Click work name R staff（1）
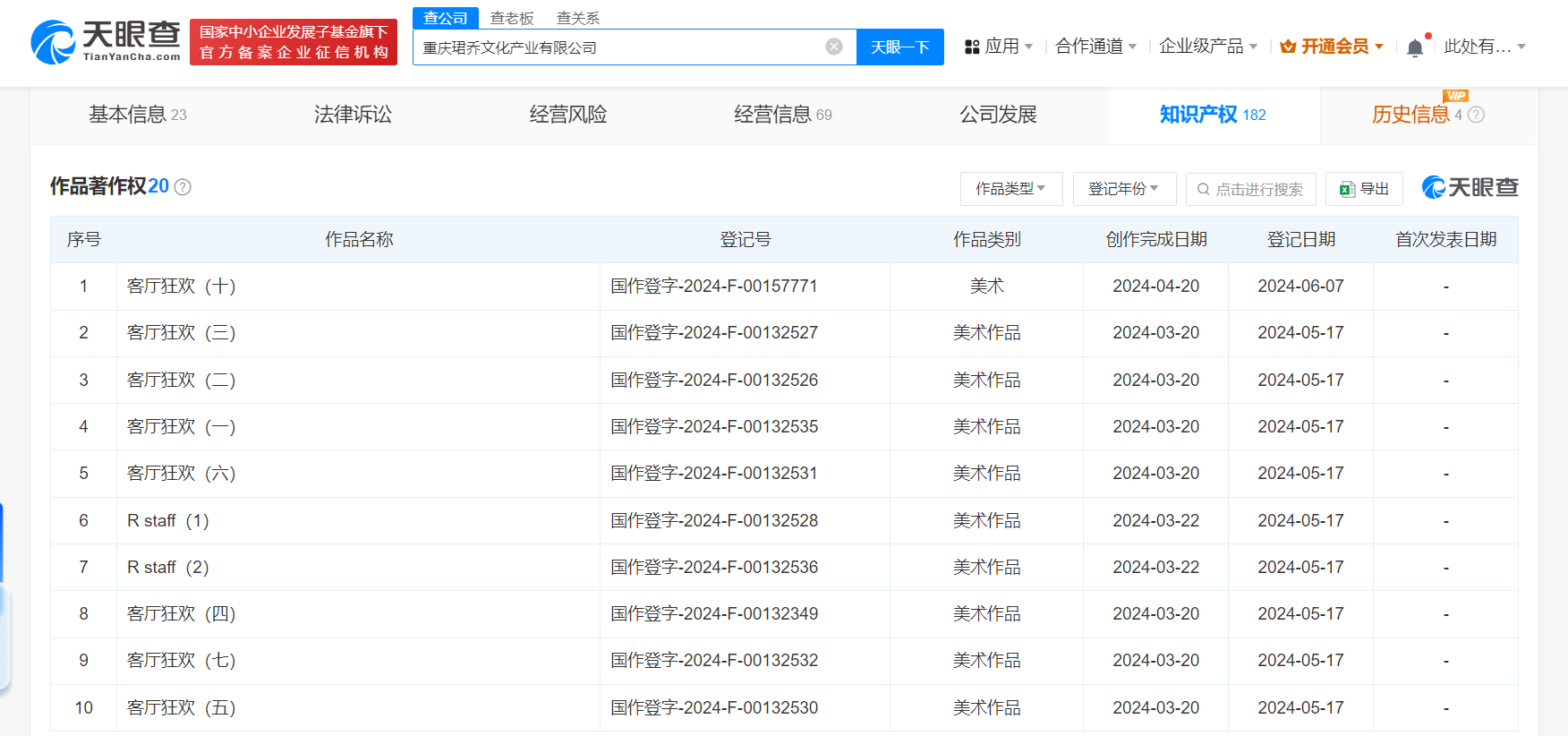The image size is (1568, 736). click(168, 520)
